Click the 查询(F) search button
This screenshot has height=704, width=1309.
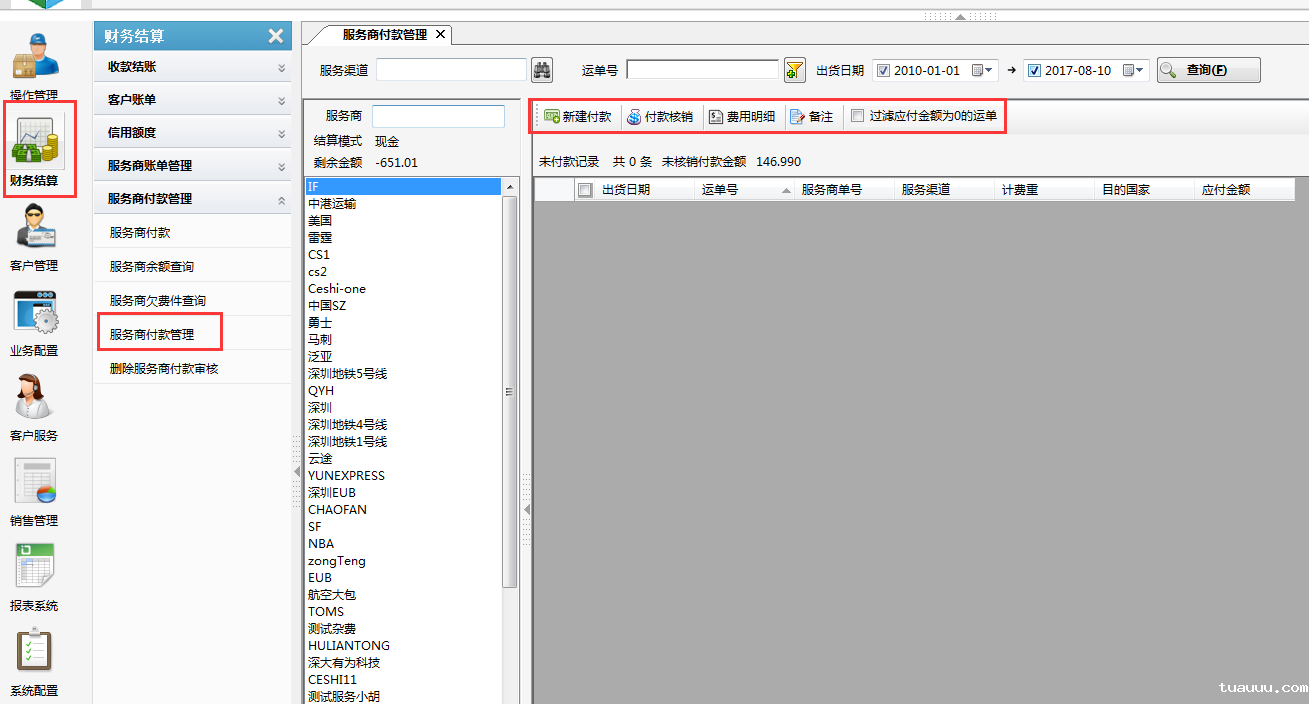1207,69
